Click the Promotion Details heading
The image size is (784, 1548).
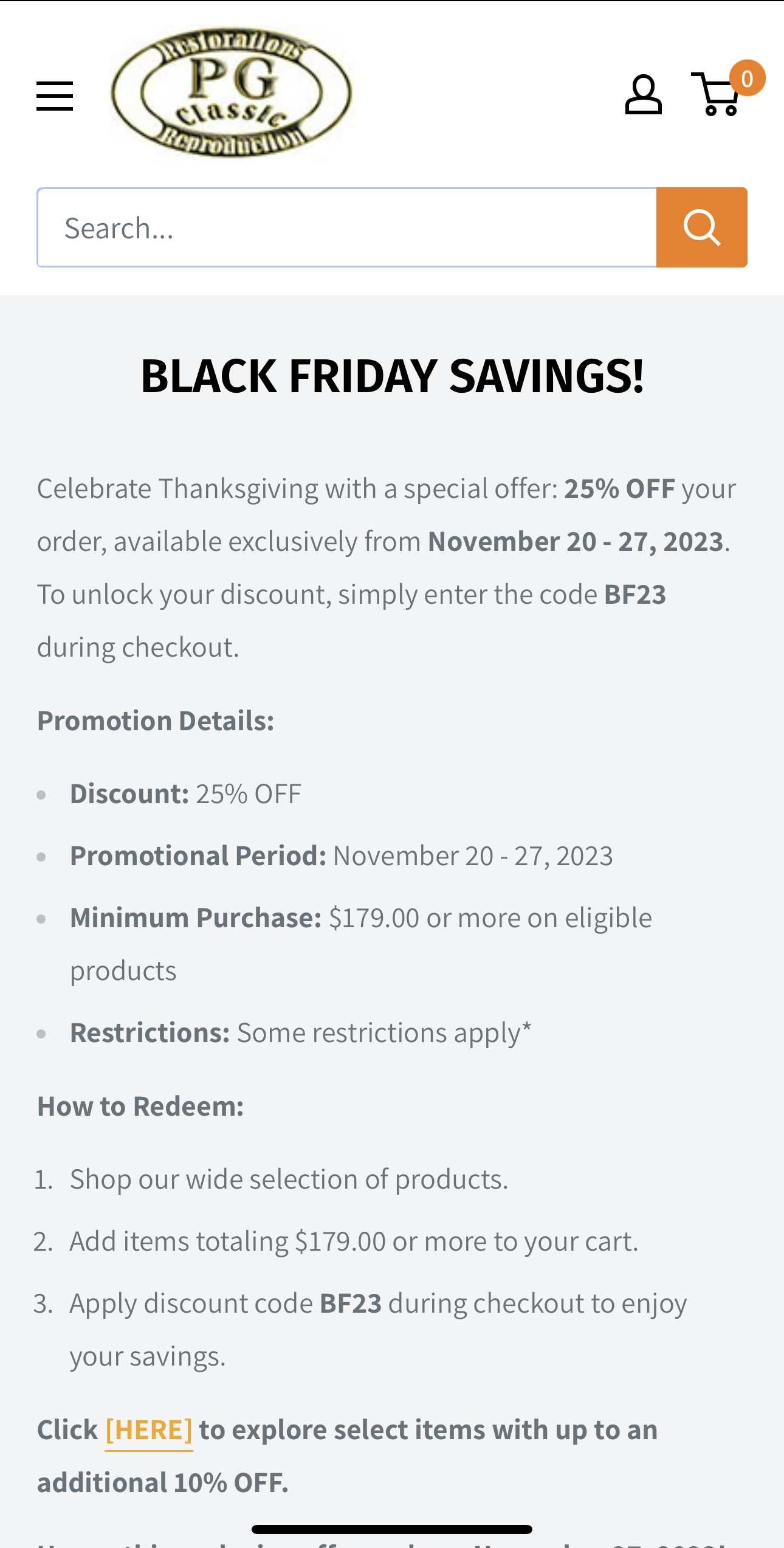point(156,721)
